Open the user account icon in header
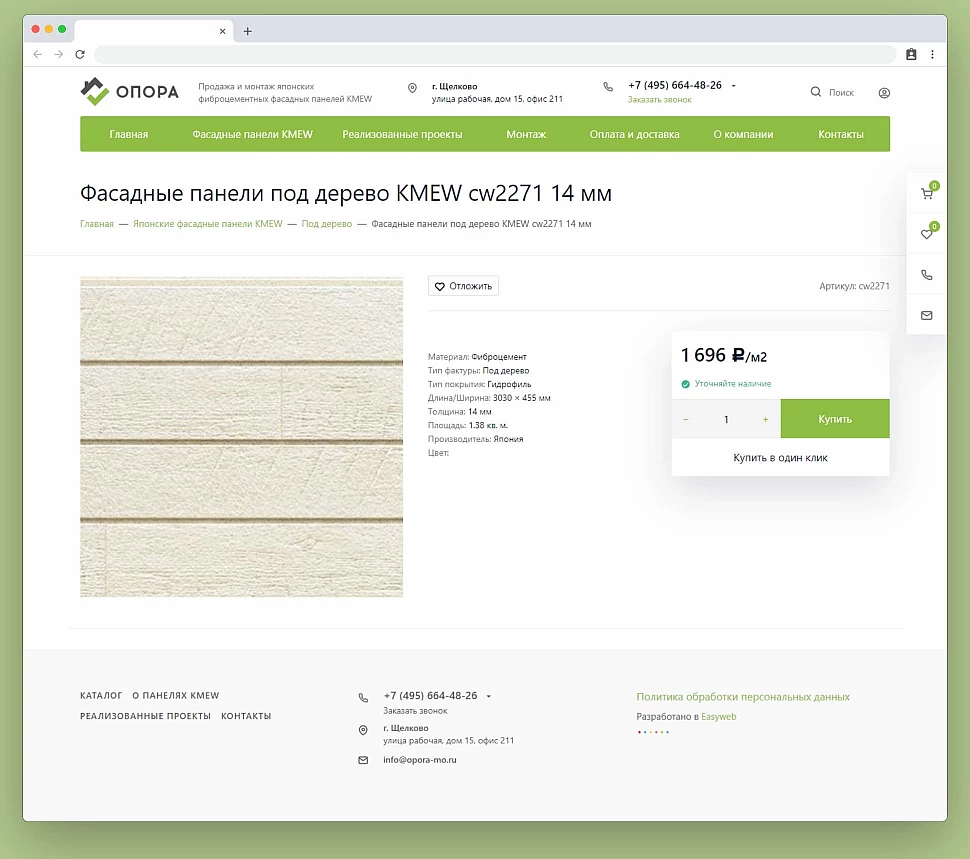Screen dimensions: 970x859 884,93
